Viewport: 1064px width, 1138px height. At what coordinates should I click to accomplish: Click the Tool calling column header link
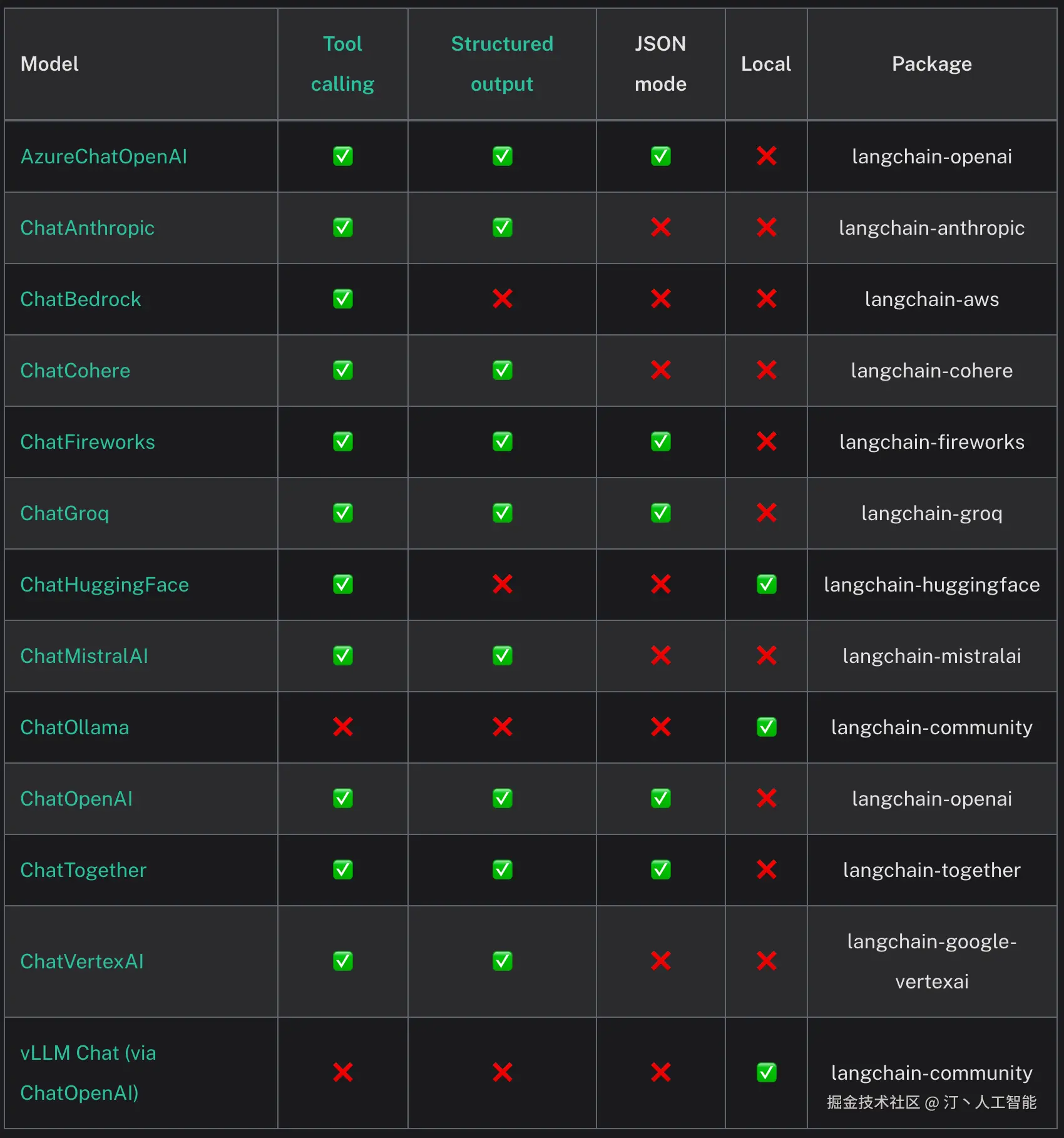pos(342,64)
